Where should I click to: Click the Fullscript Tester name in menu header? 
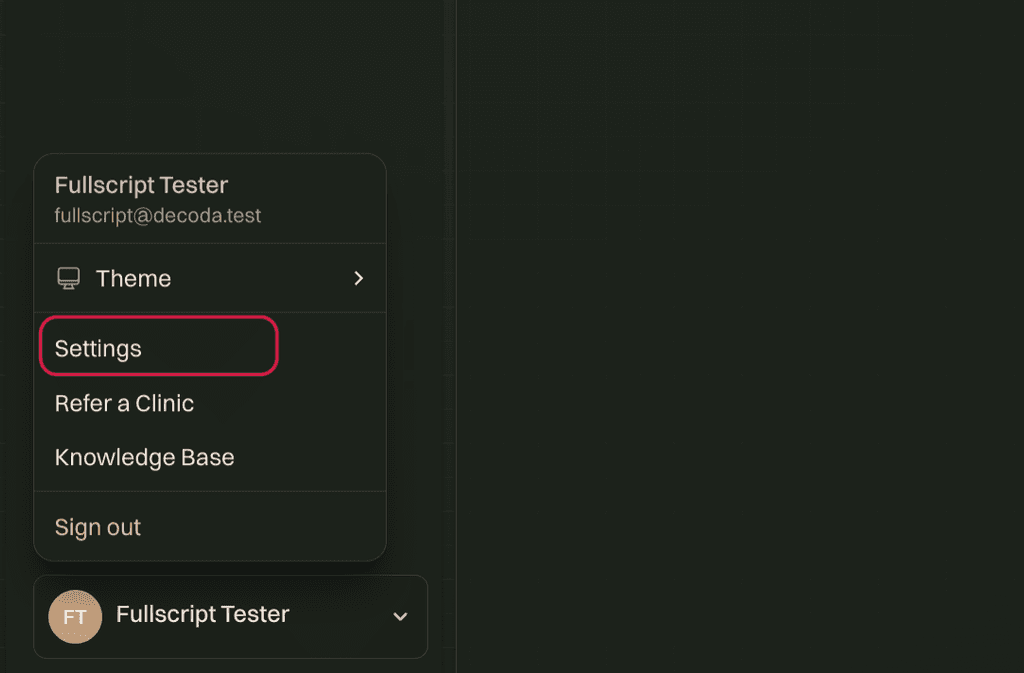click(141, 185)
